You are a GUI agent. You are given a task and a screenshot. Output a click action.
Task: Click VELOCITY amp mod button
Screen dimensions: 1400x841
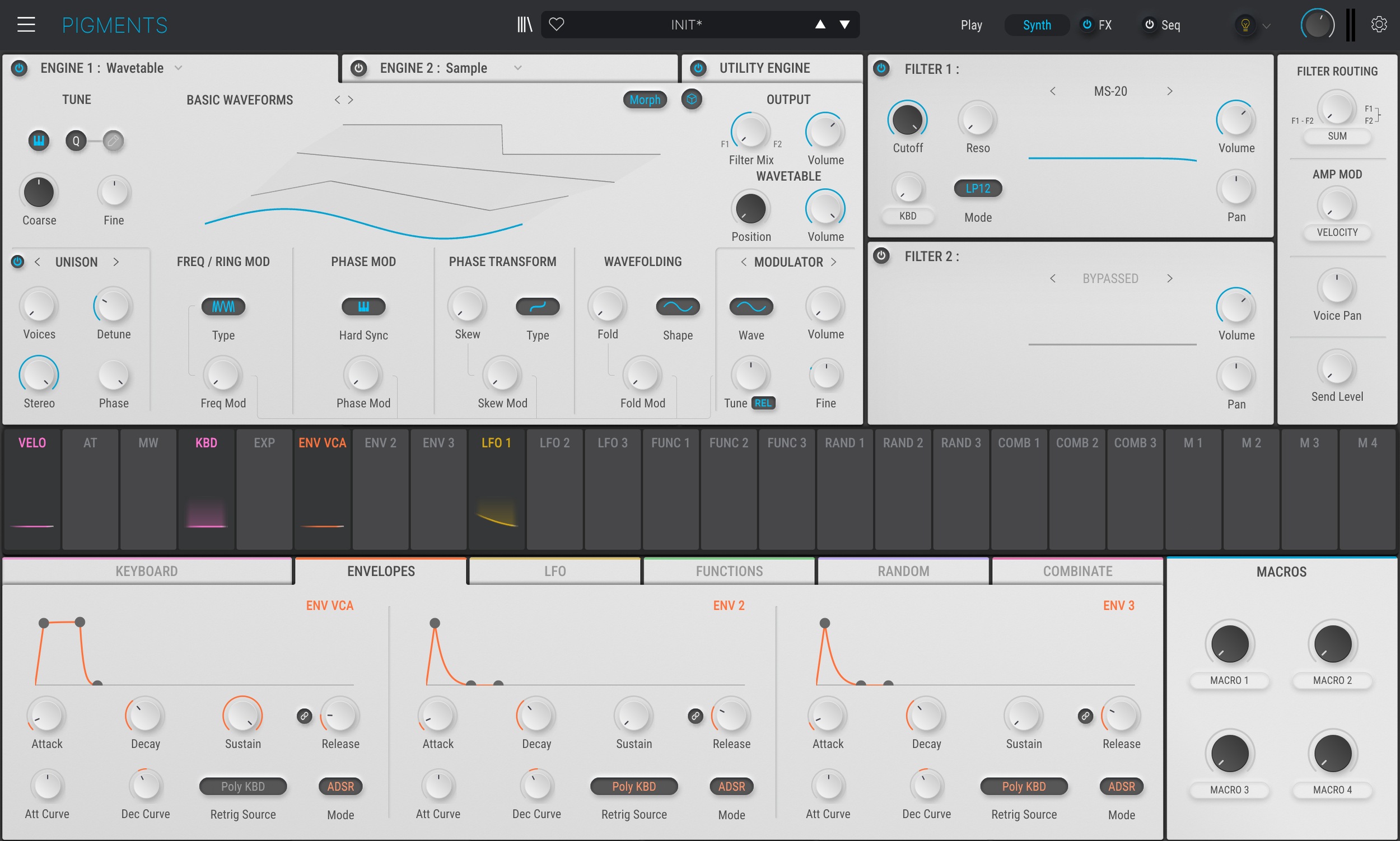point(1337,232)
